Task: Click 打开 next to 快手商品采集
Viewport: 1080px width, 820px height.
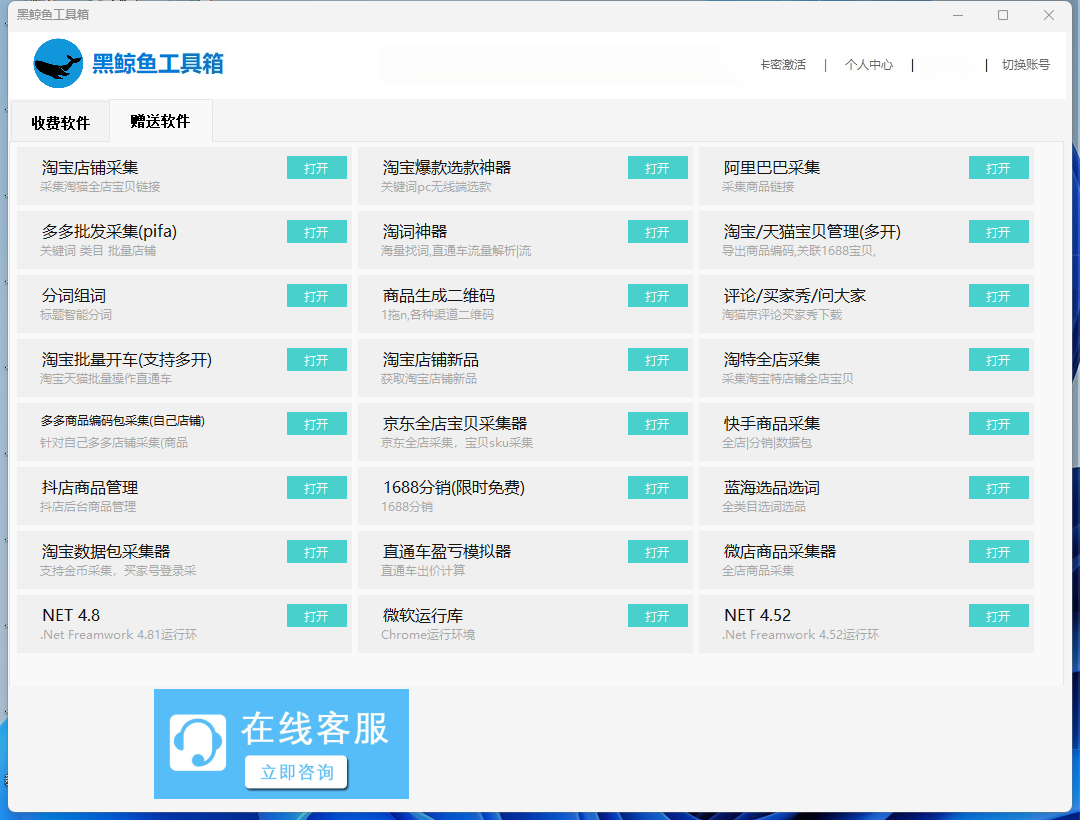Action: pos(998,424)
